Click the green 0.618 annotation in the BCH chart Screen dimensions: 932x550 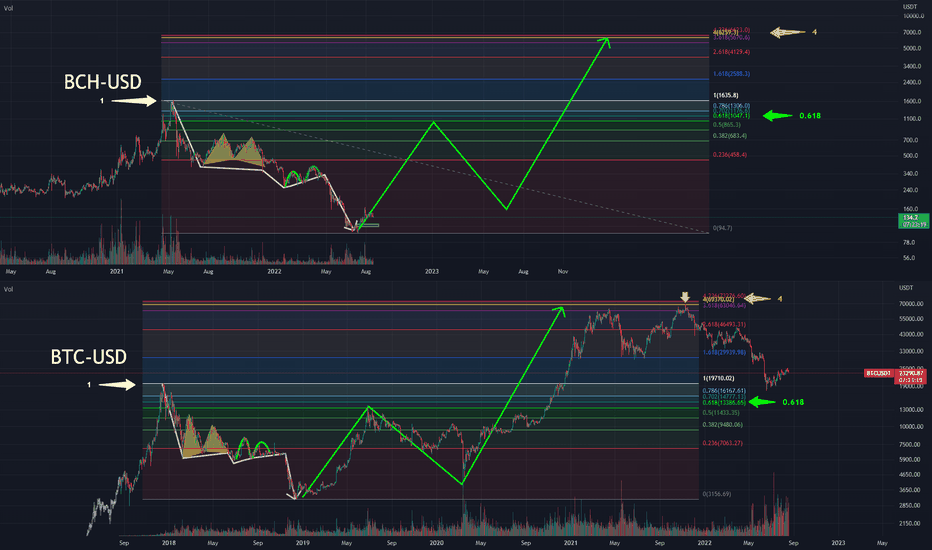coord(810,116)
